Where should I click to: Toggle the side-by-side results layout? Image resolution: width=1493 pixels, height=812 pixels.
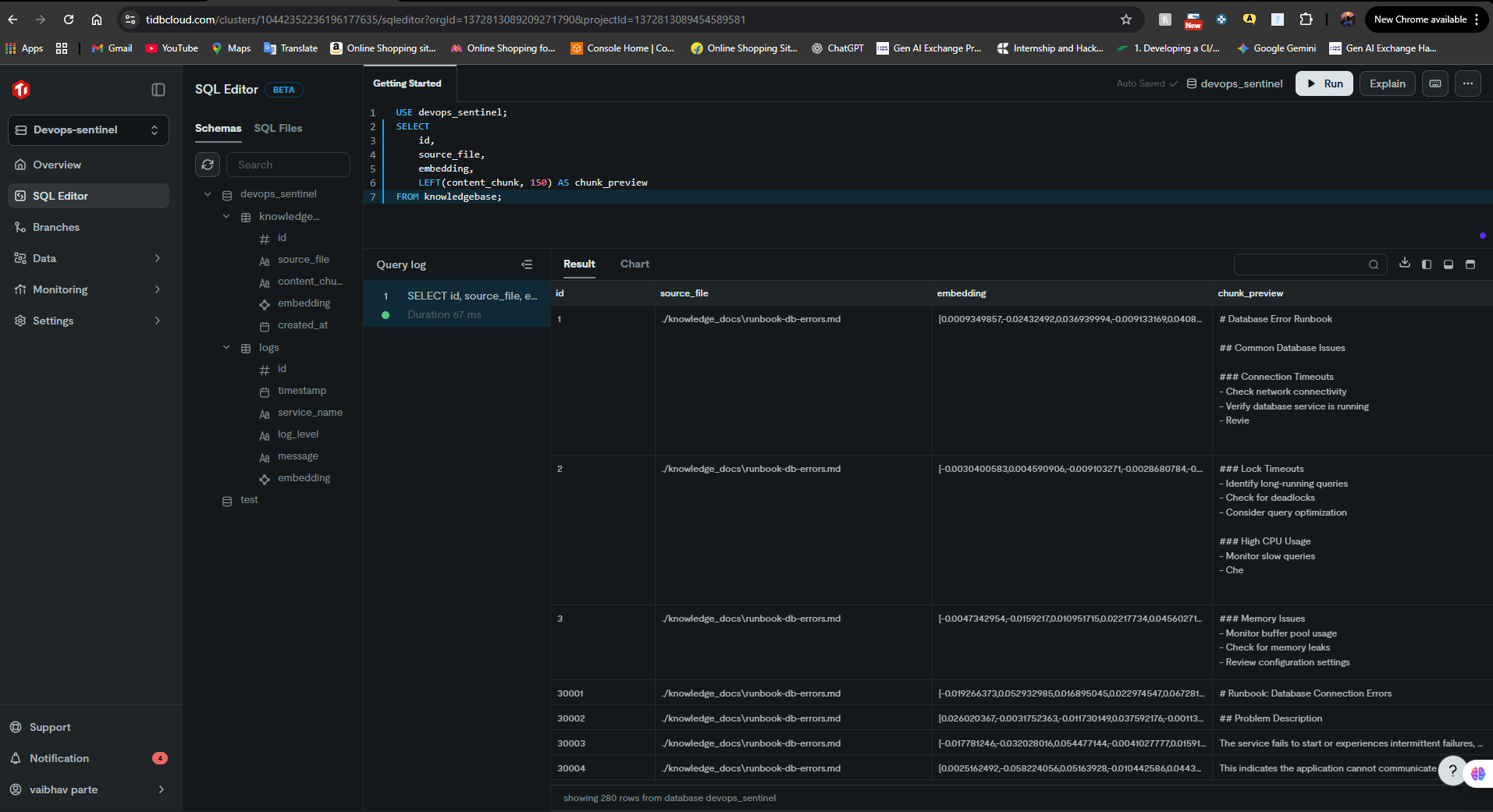[x=1427, y=264]
